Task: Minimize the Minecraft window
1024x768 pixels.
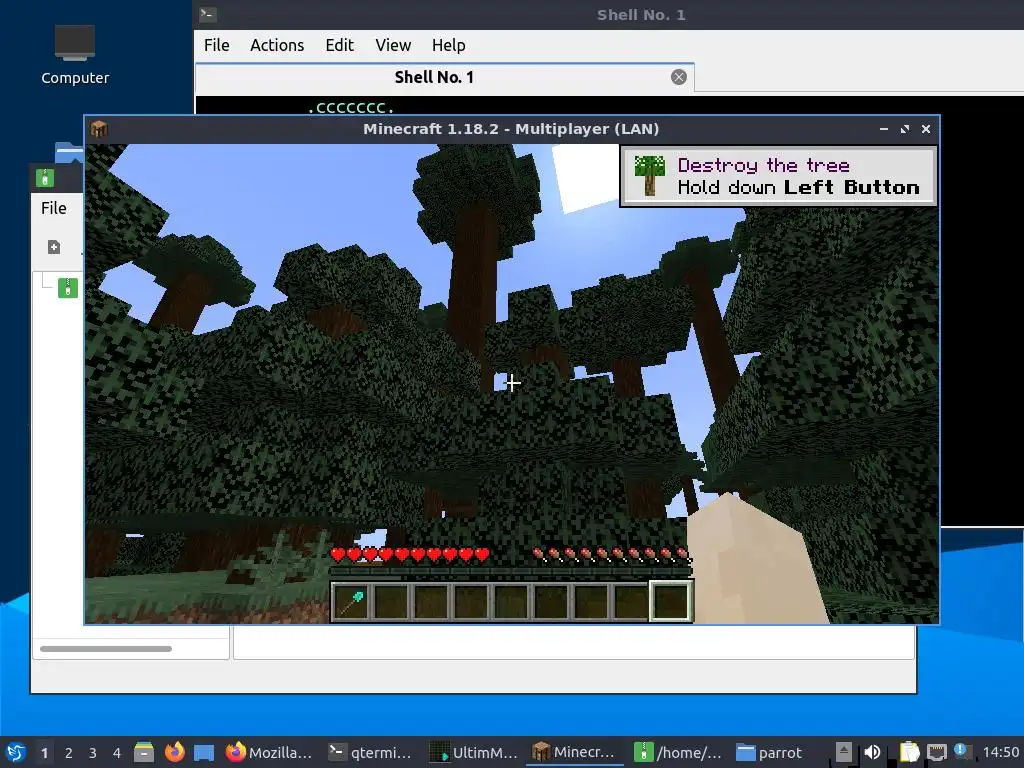Action: (x=884, y=129)
